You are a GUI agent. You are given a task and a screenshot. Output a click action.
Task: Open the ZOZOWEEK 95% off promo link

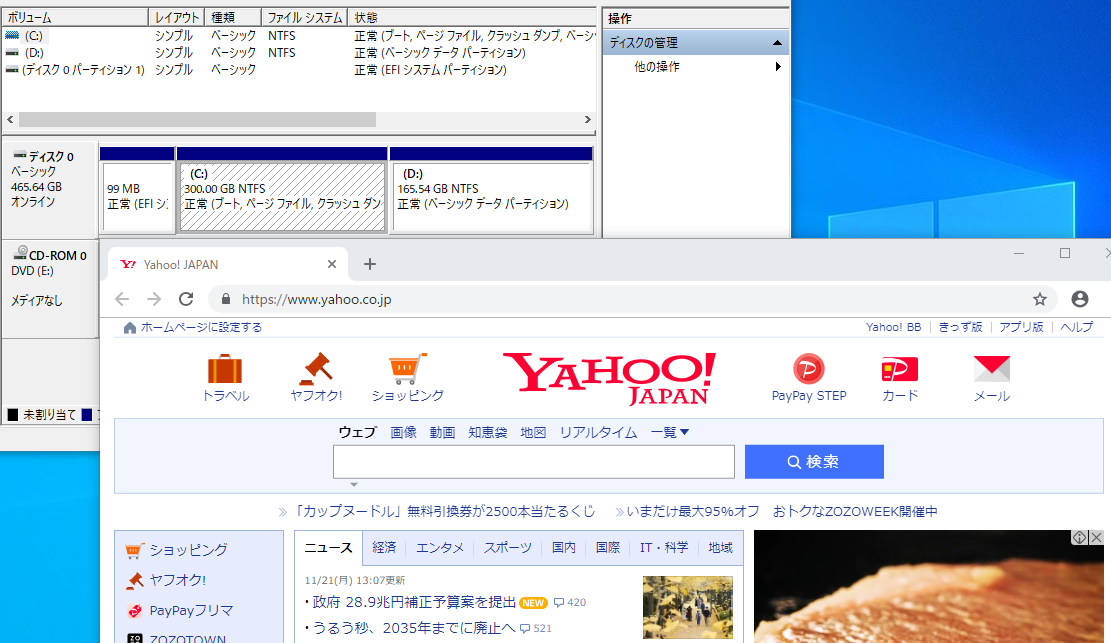pyautogui.click(x=782, y=511)
